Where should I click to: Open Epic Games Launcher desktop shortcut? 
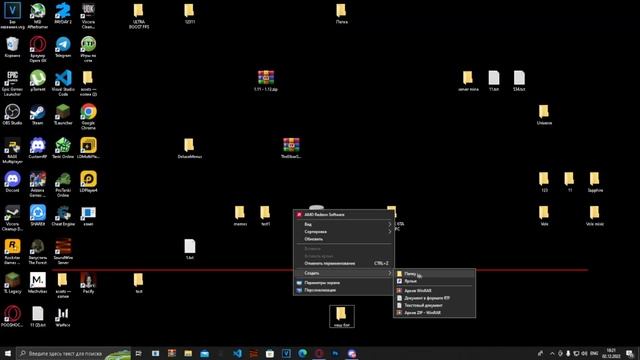pyautogui.click(x=12, y=83)
